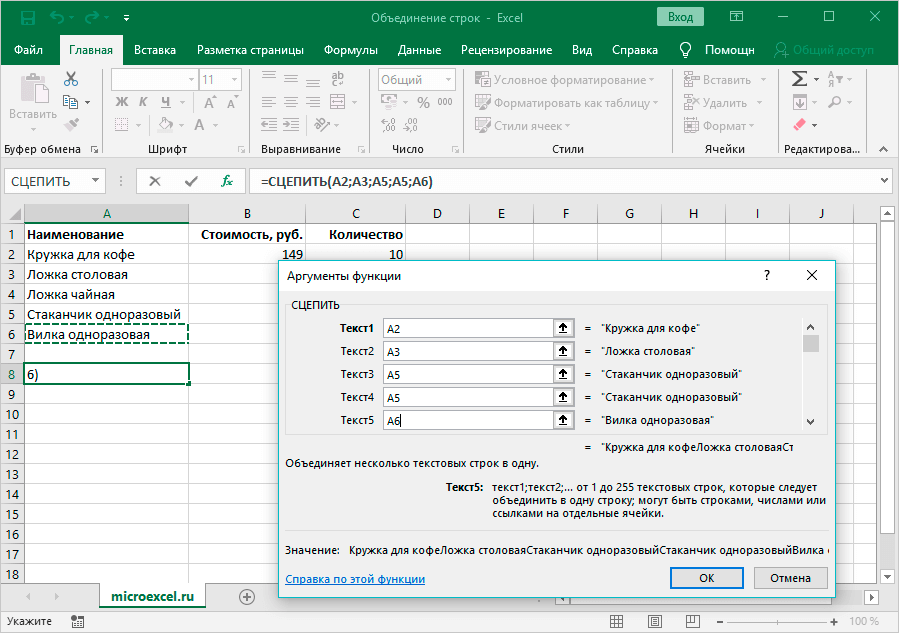Viewport: 899px width, 633px height.
Task: Select cell A4 Ложка чайная
Action: coord(106,294)
